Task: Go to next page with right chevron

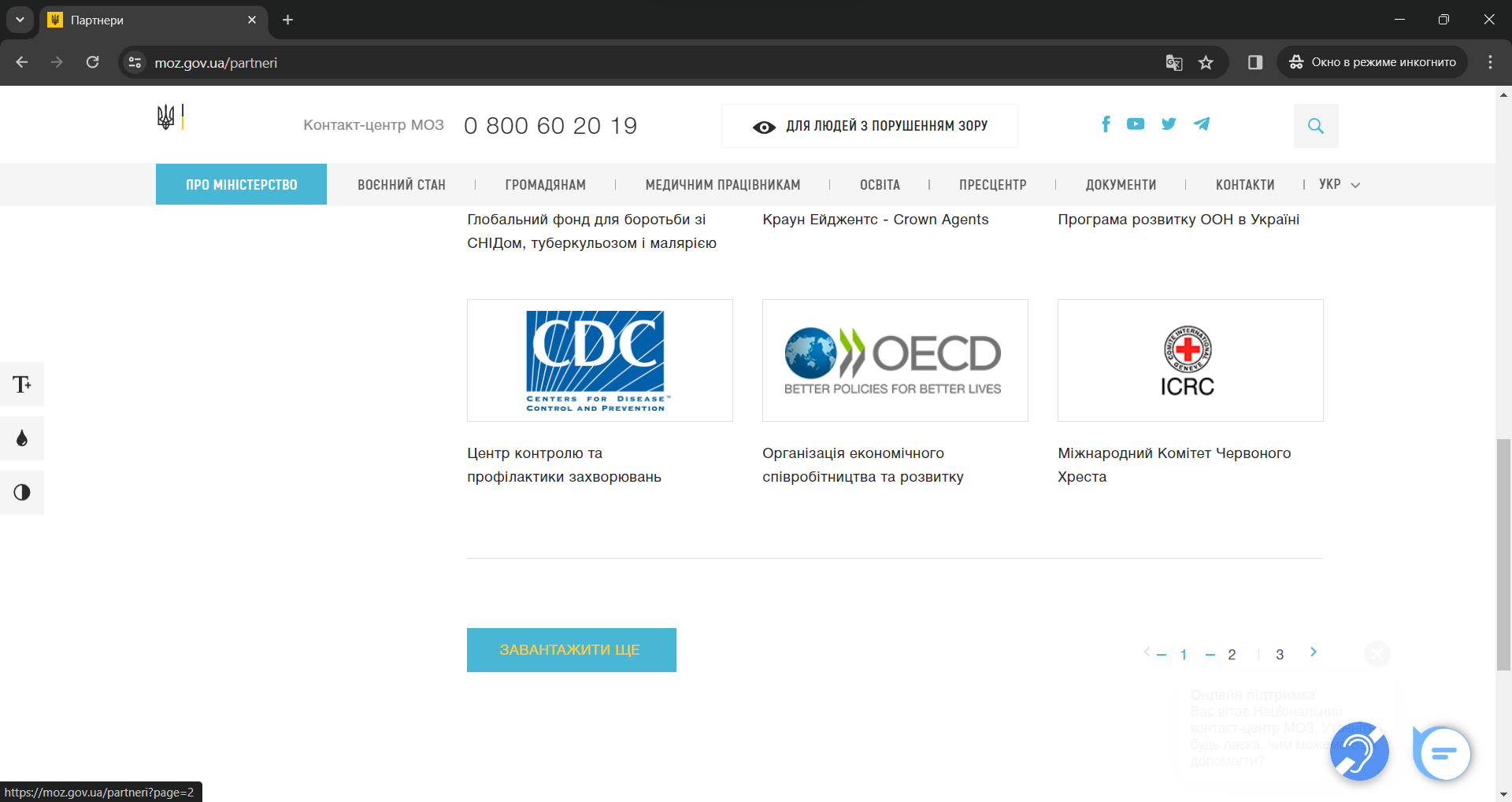Action: click(x=1313, y=652)
